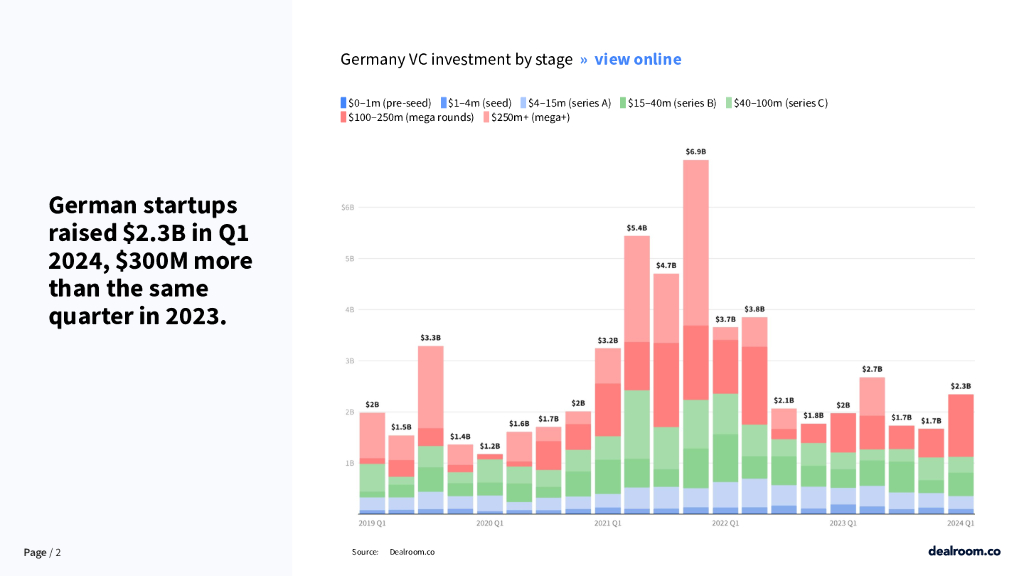1024x576 pixels.
Task: Click the » arrows before view online
Action: [x=584, y=59]
